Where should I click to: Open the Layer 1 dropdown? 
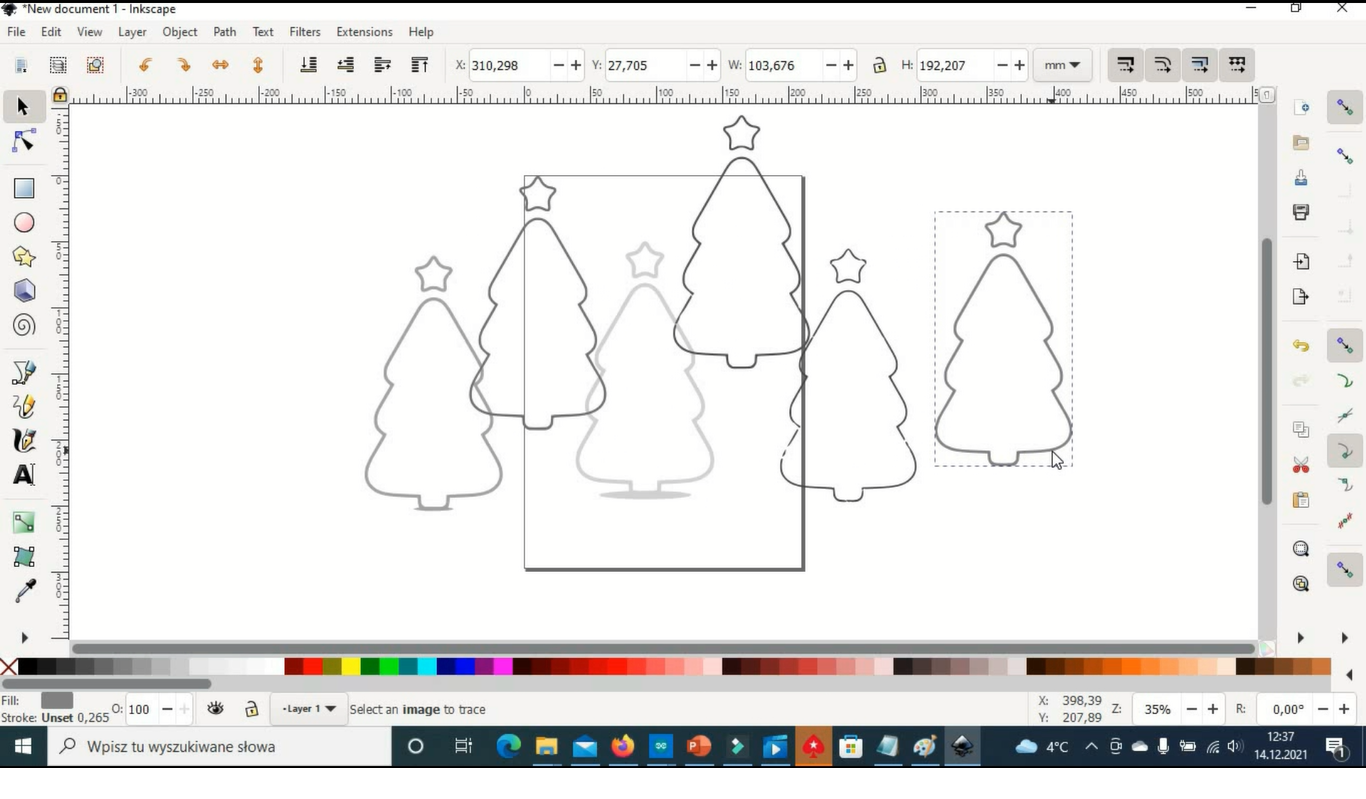(x=308, y=709)
